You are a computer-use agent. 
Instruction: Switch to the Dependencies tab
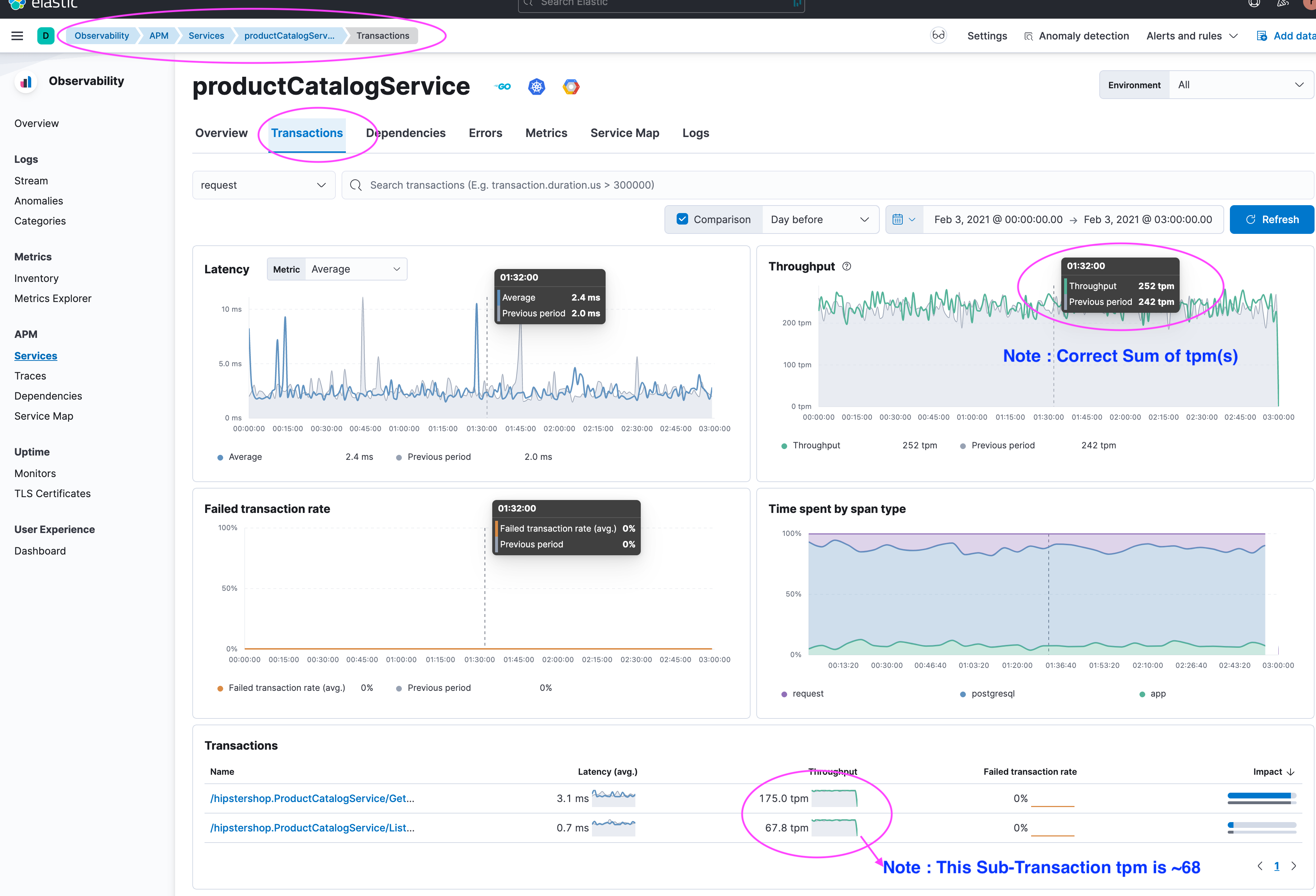tap(405, 133)
